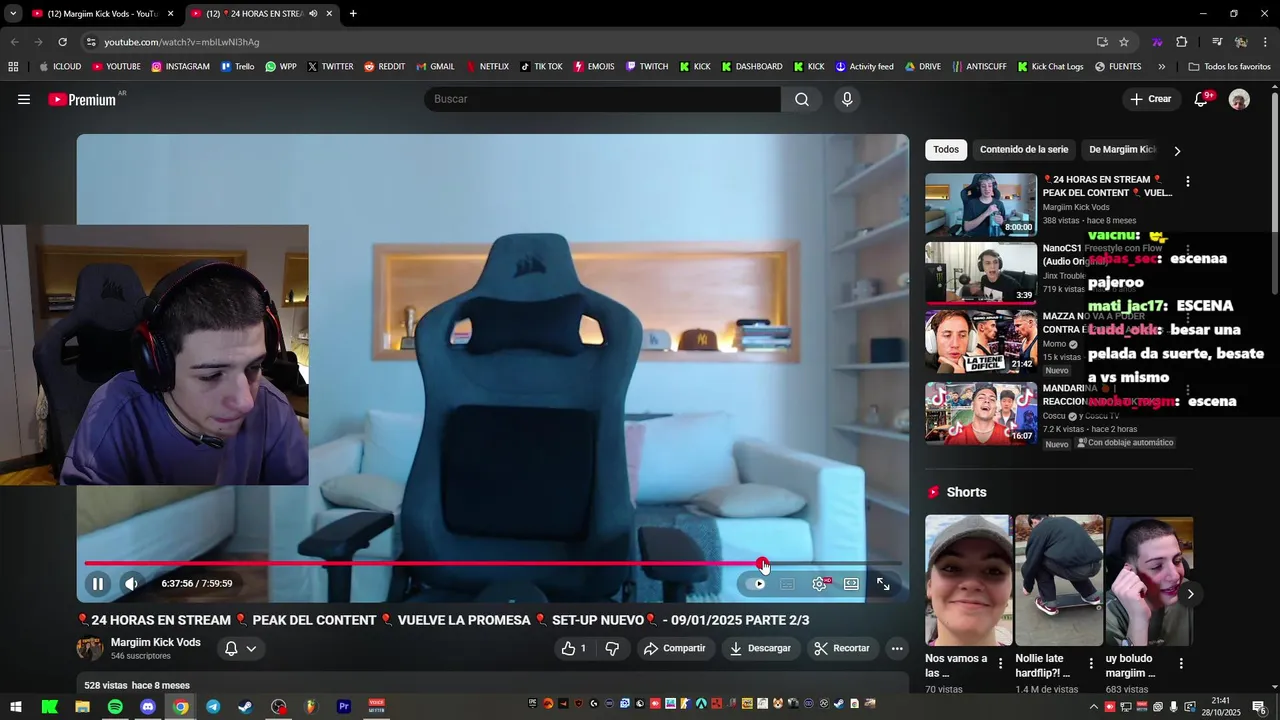Screen dimensions: 1280x720
Task: Open options for uy boludo margiim short
Action: tap(1181, 664)
